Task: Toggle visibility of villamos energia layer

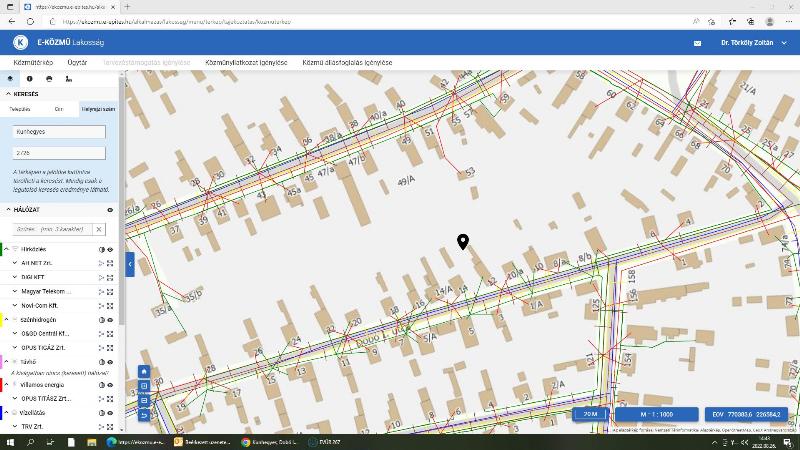Action: click(110, 385)
